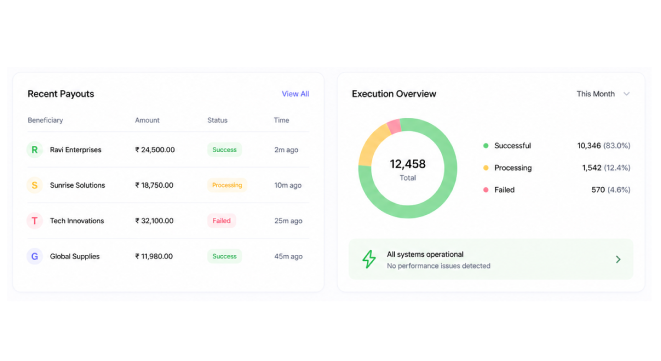Click the yellow Processing legend dot
This screenshot has width=661, height=361.
click(486, 168)
